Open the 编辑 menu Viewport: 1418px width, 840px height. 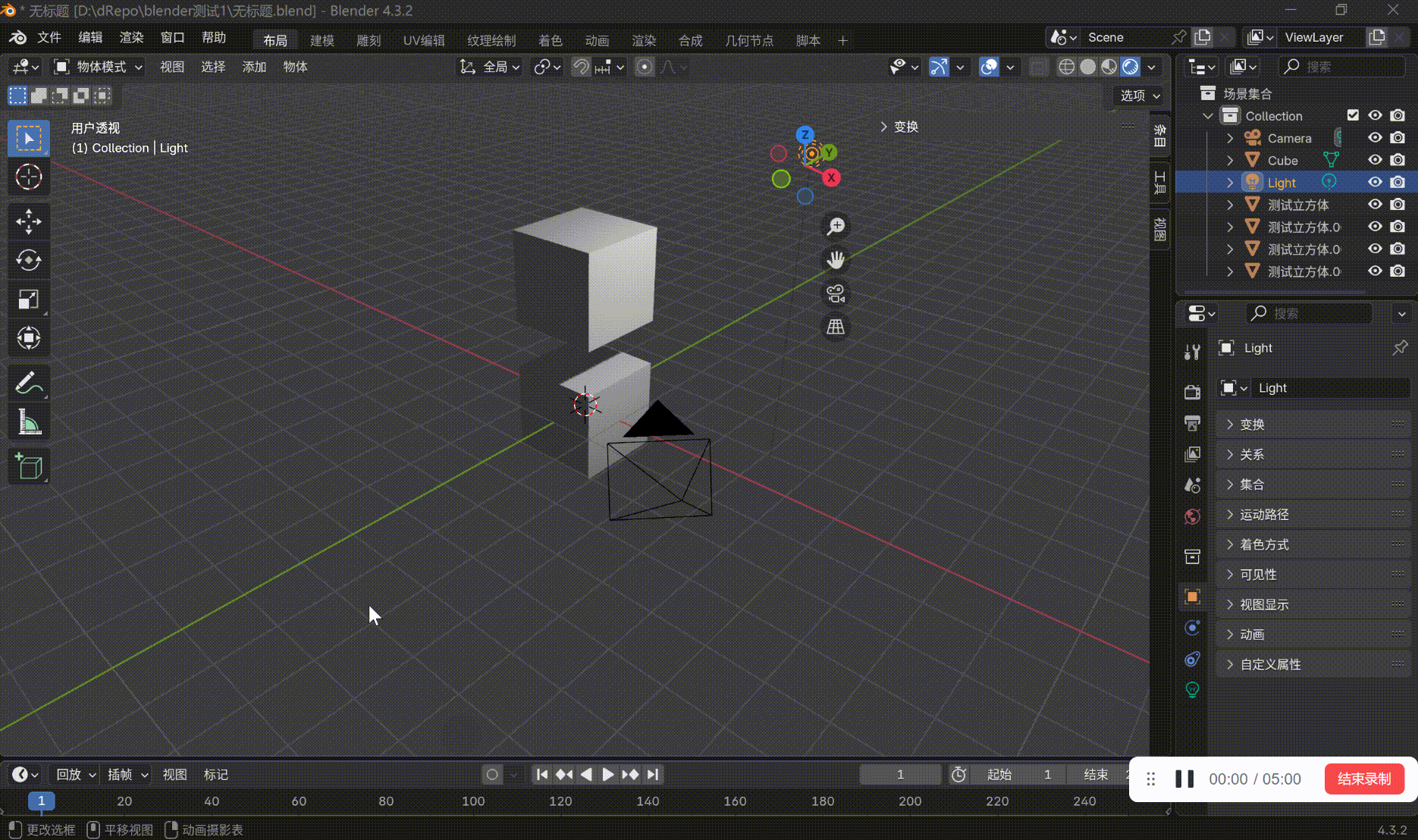coord(90,37)
